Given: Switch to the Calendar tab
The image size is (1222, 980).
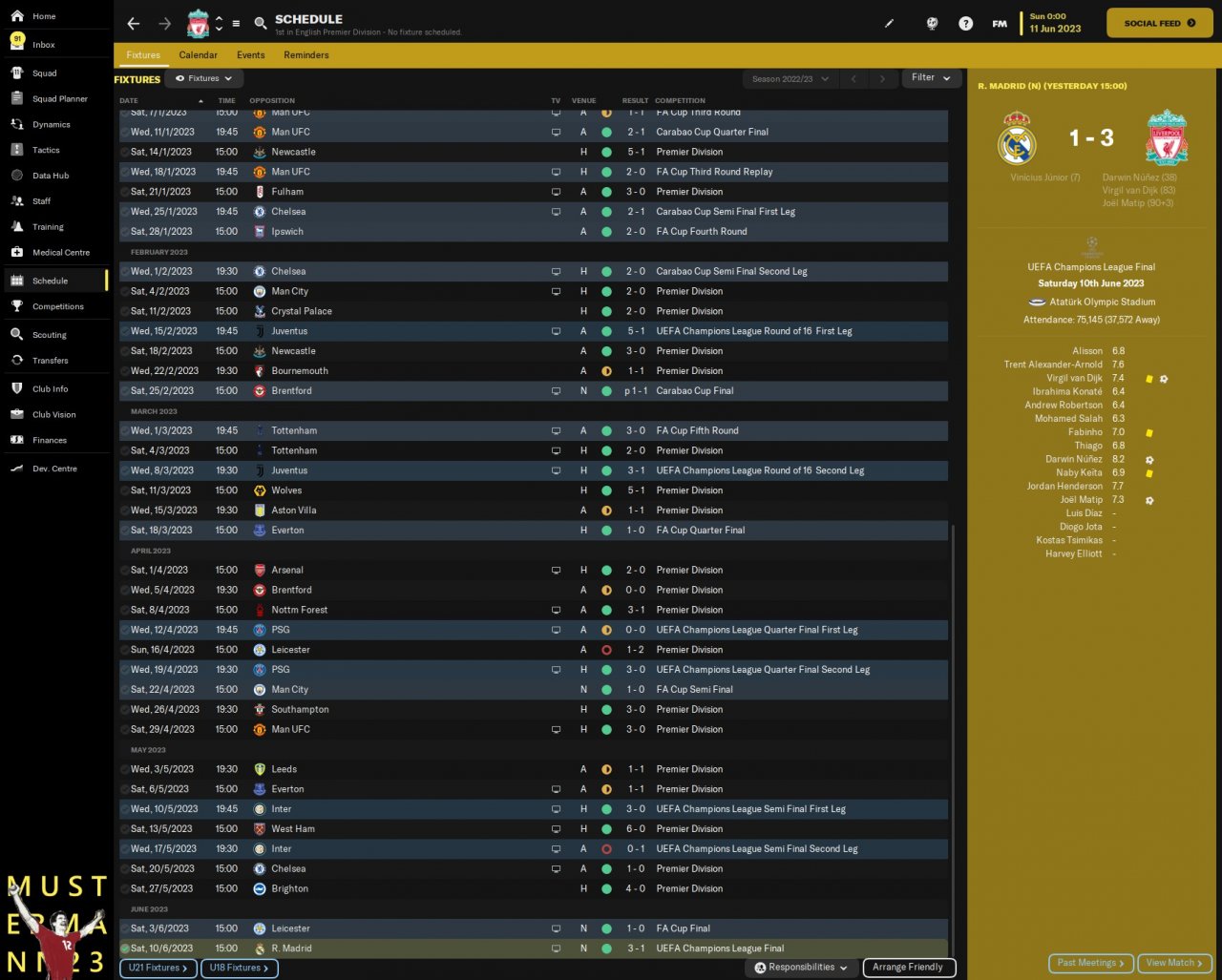Looking at the screenshot, I should coord(199,55).
